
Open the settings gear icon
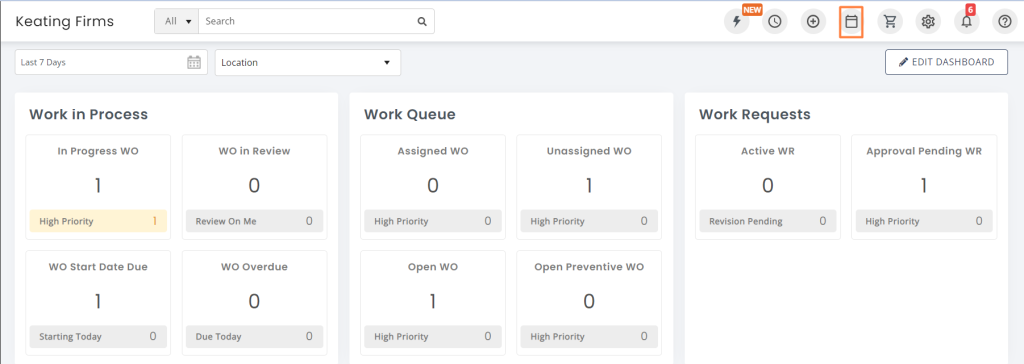(x=928, y=22)
